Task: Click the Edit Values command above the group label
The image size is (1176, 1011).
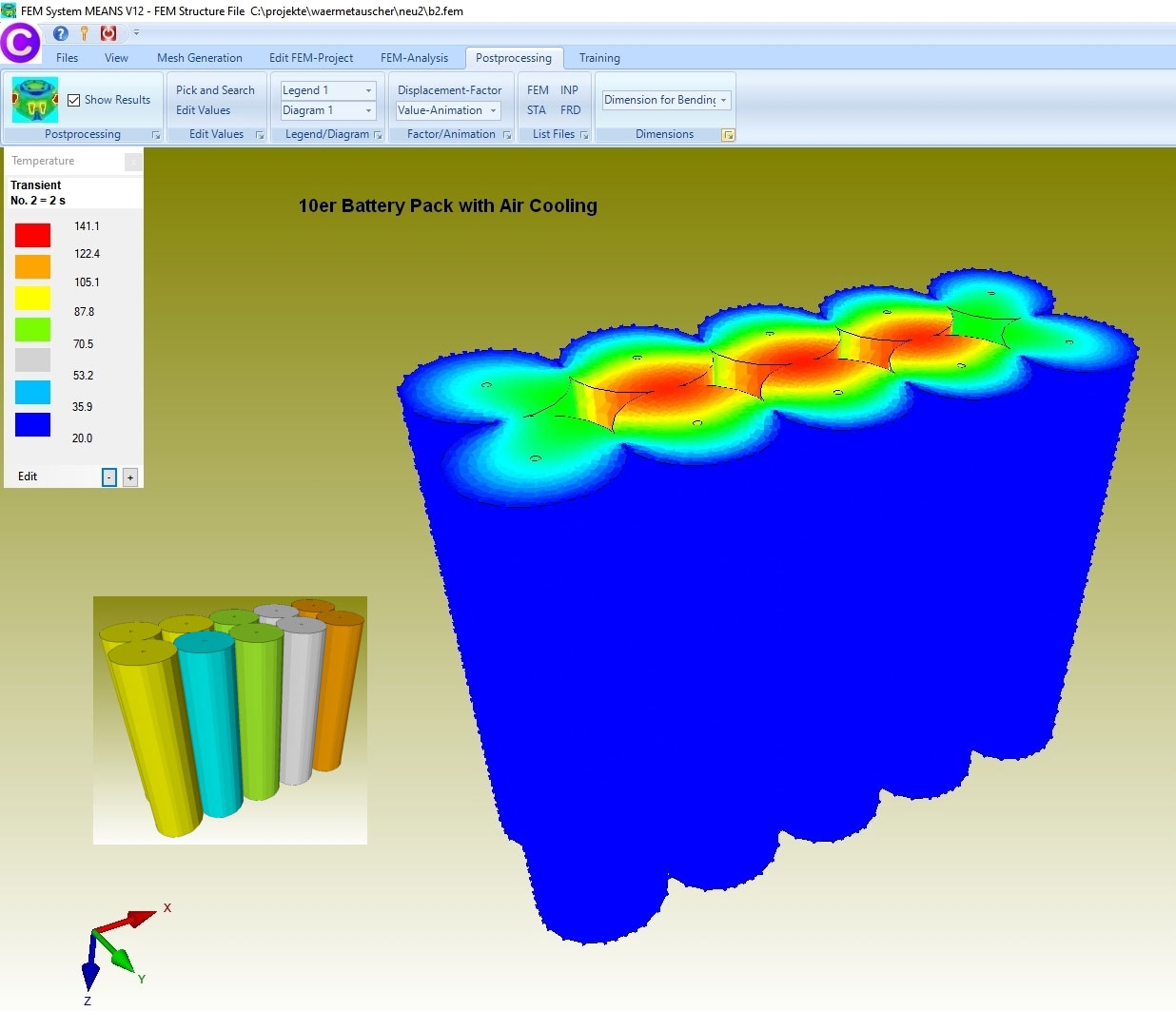Action: 203,110
